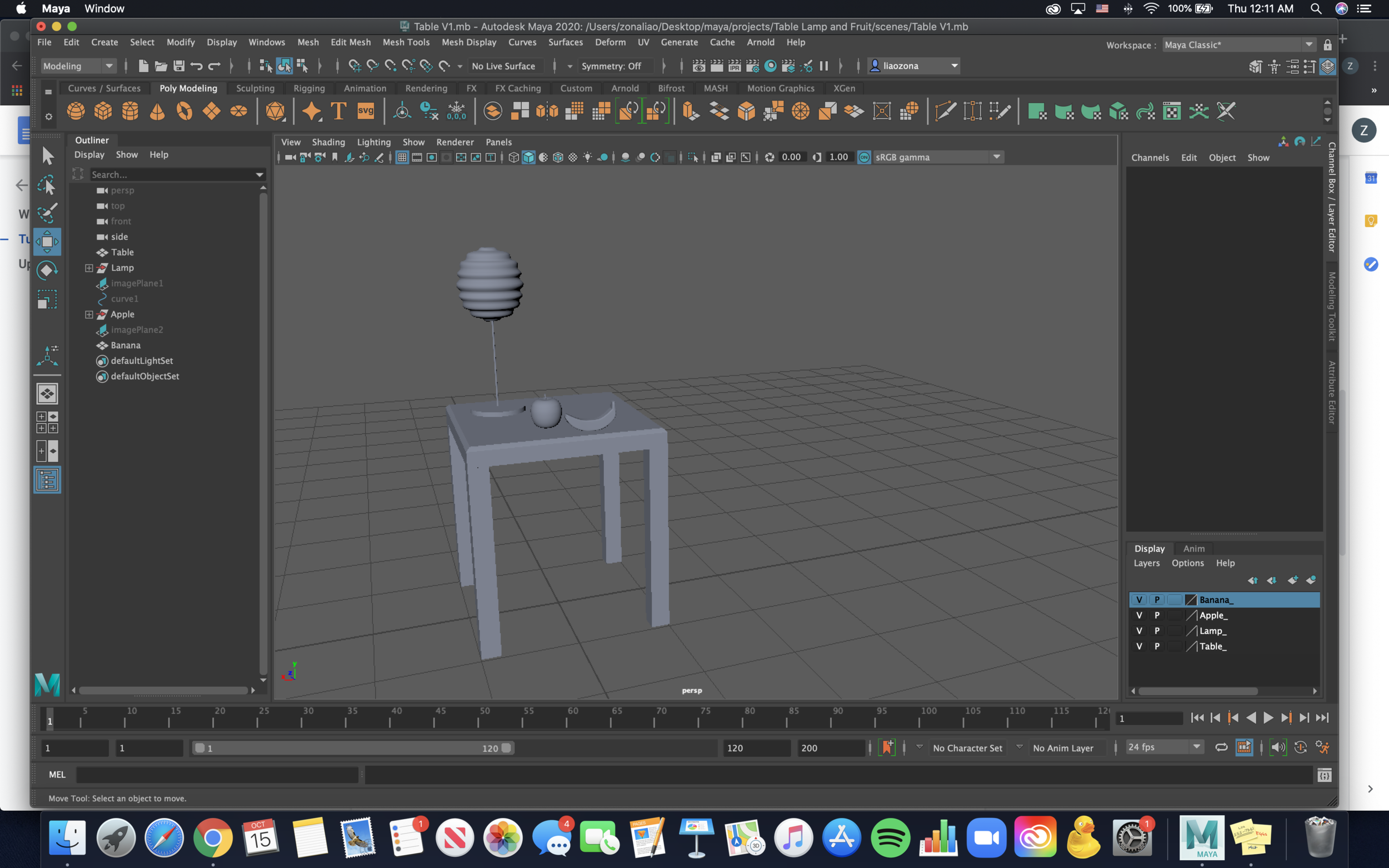Click the go to start of playback button
Image resolution: width=1389 pixels, height=868 pixels.
coord(1197,718)
